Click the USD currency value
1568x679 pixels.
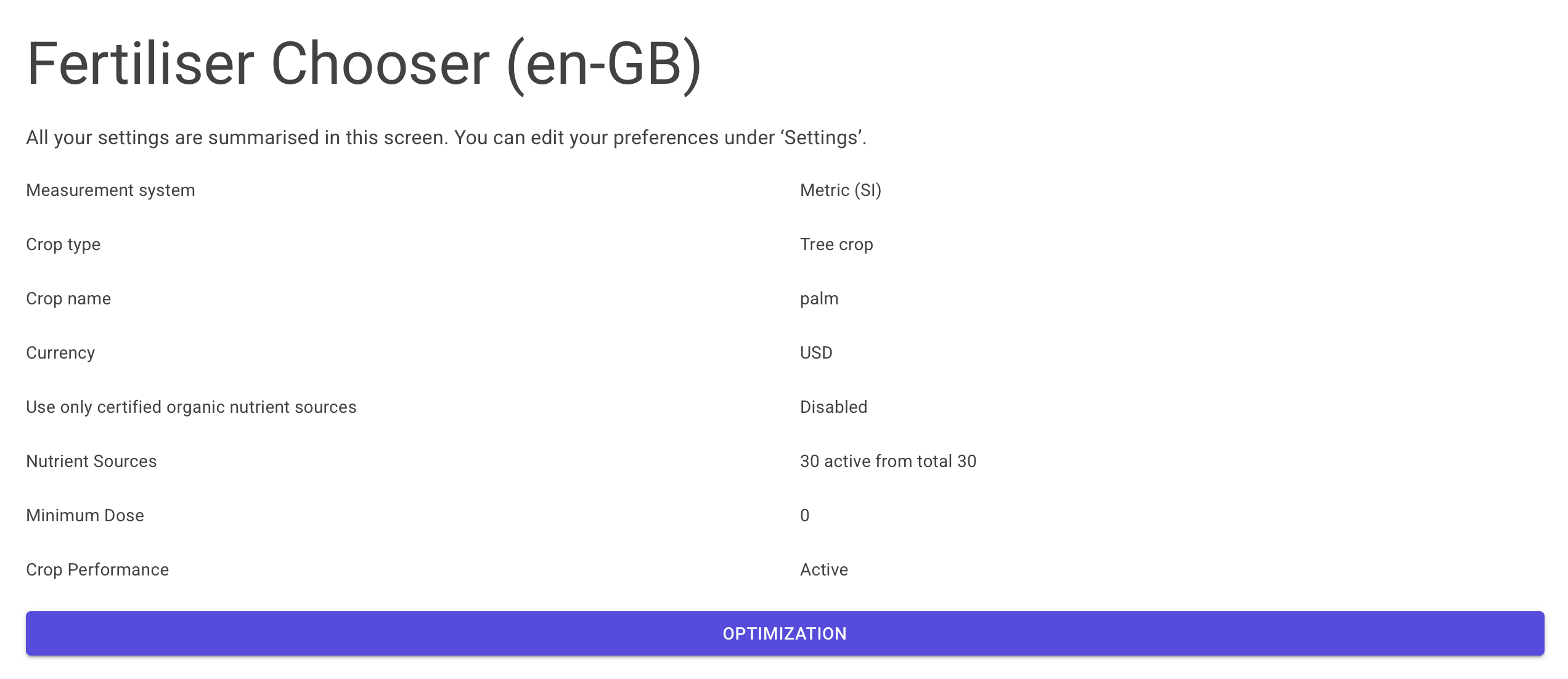(x=816, y=353)
